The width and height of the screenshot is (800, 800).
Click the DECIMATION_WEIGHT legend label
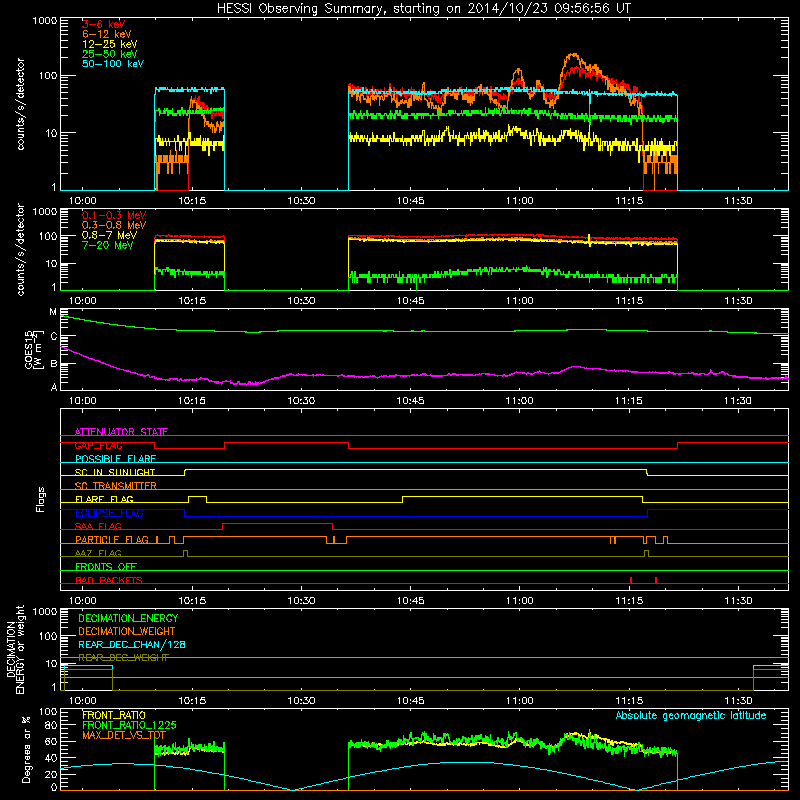127,632
